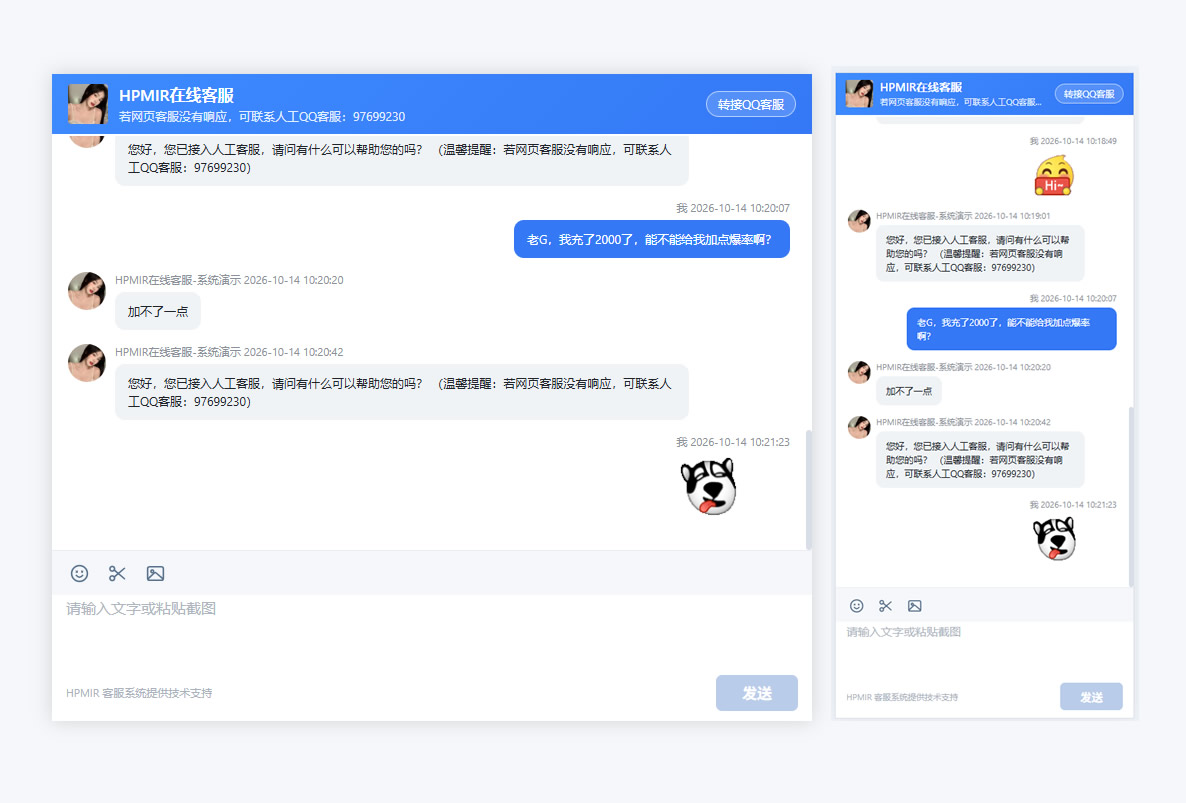The image size is (1186, 803).
Task: Click HPMIR在线客服 title in large window header
Action: tap(176, 95)
